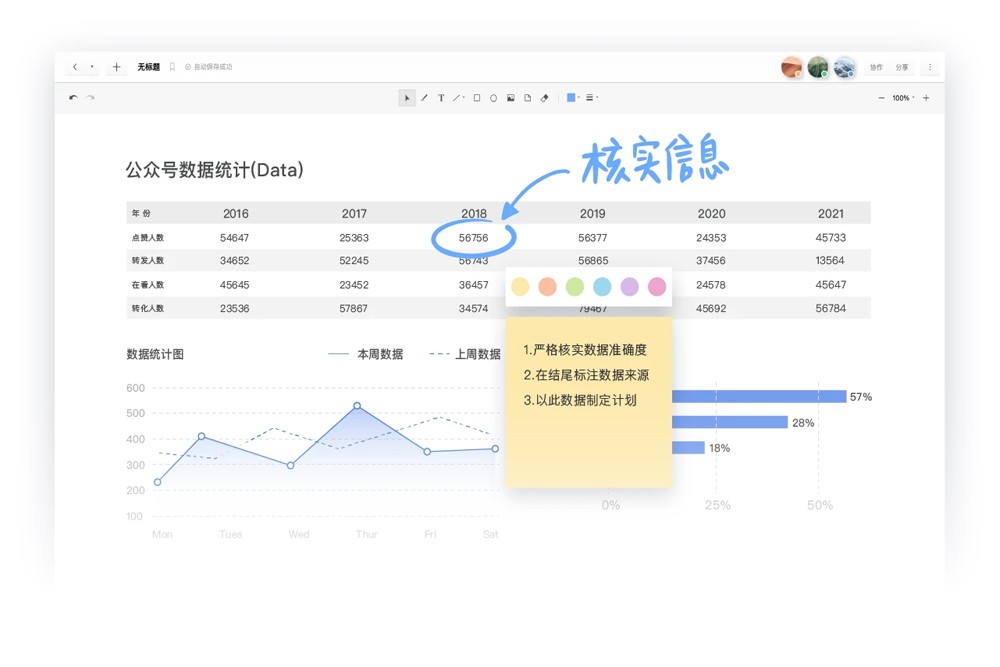Insert an image with image tool
The height and width of the screenshot is (667, 1000).
(511, 98)
